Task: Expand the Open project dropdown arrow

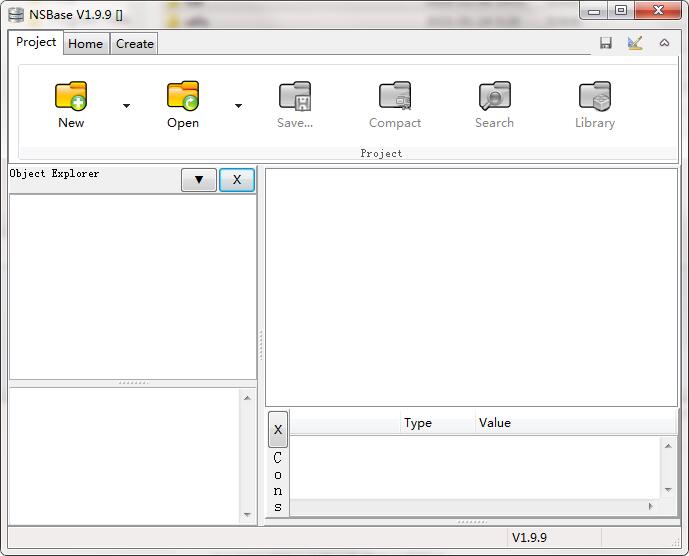Action: [238, 106]
